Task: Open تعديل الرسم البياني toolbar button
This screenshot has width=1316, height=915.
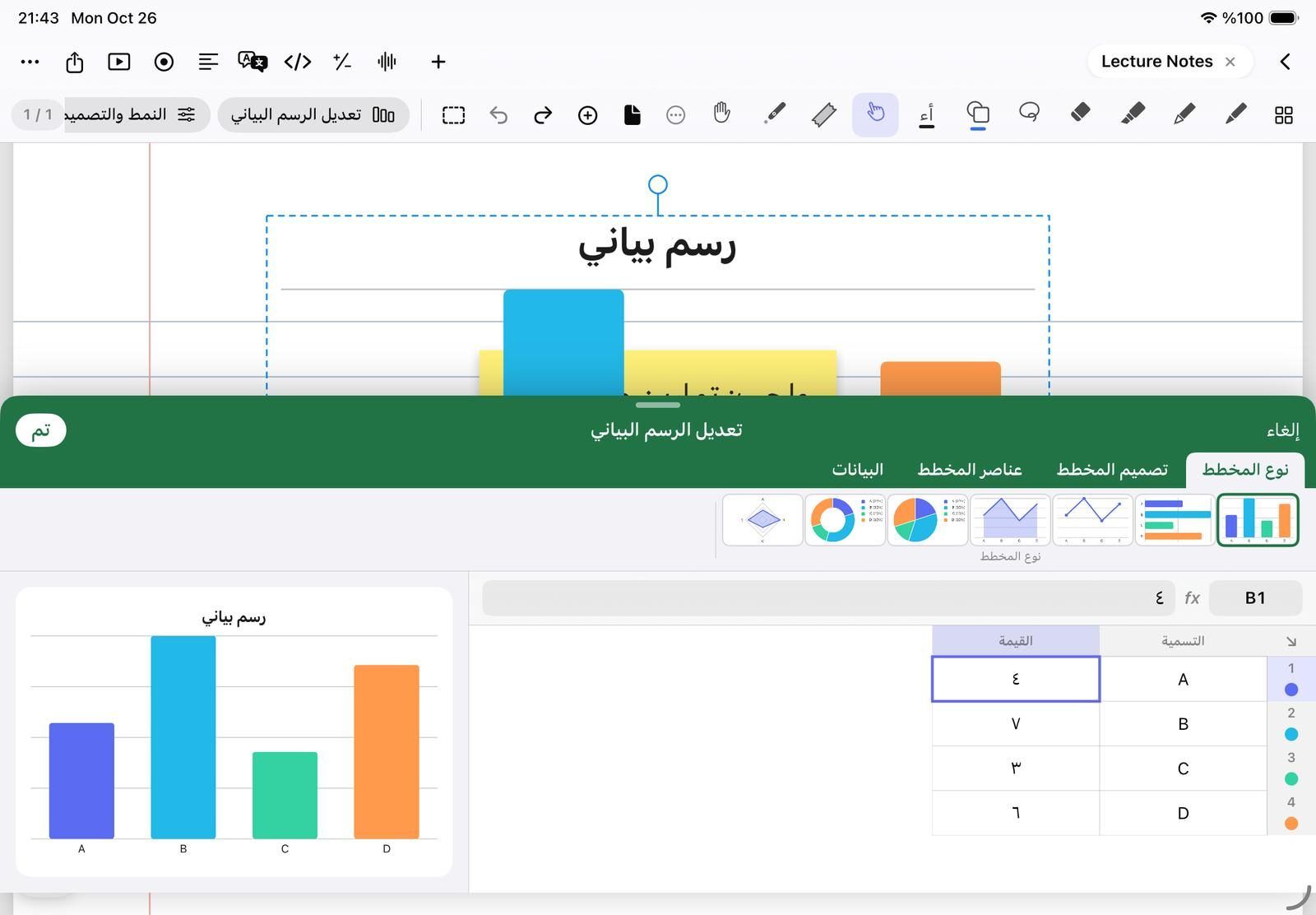Action: coord(313,114)
